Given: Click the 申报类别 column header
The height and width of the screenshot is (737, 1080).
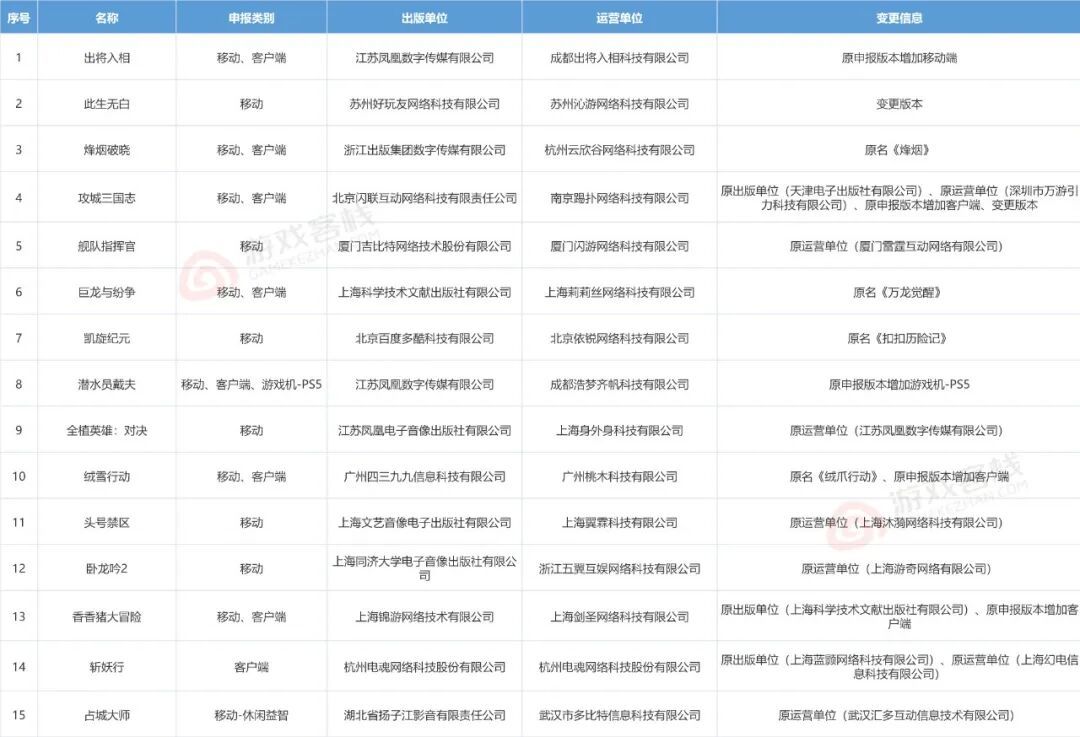Looking at the screenshot, I should coord(251,18).
